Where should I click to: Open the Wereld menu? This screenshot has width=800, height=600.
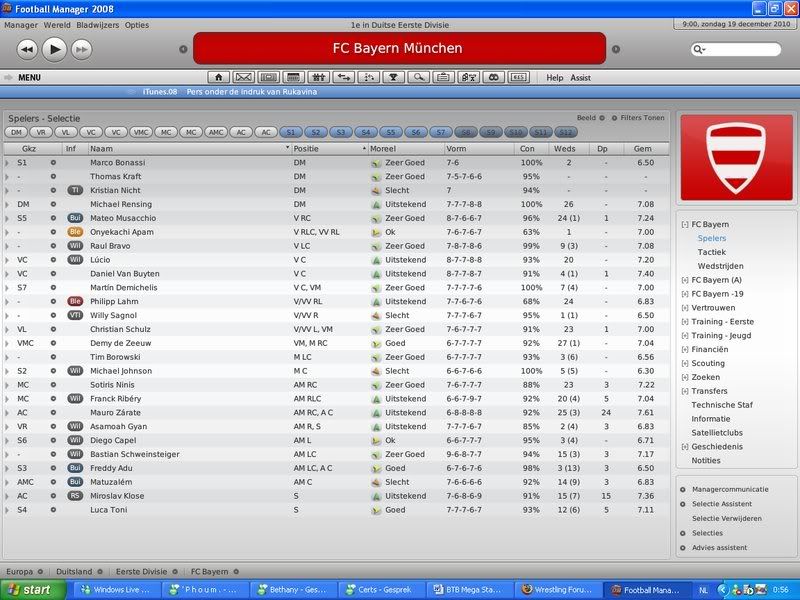pyautogui.click(x=57, y=25)
